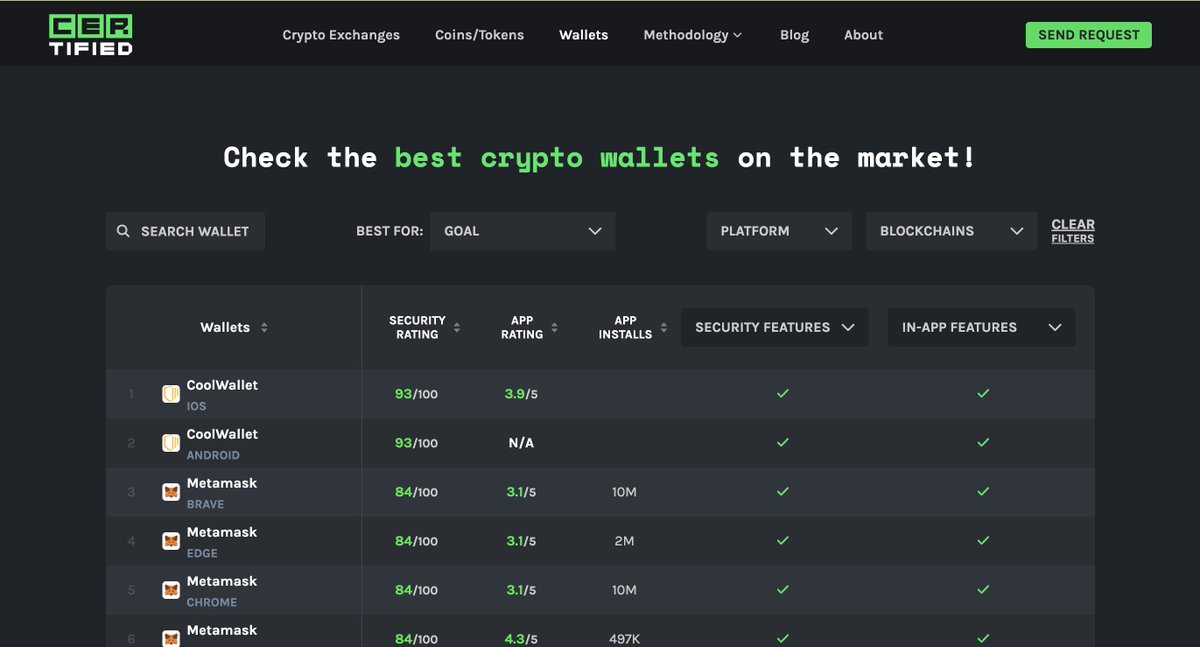The height and width of the screenshot is (647, 1200).
Task: Click the search magnifier icon
Action: pos(123,231)
